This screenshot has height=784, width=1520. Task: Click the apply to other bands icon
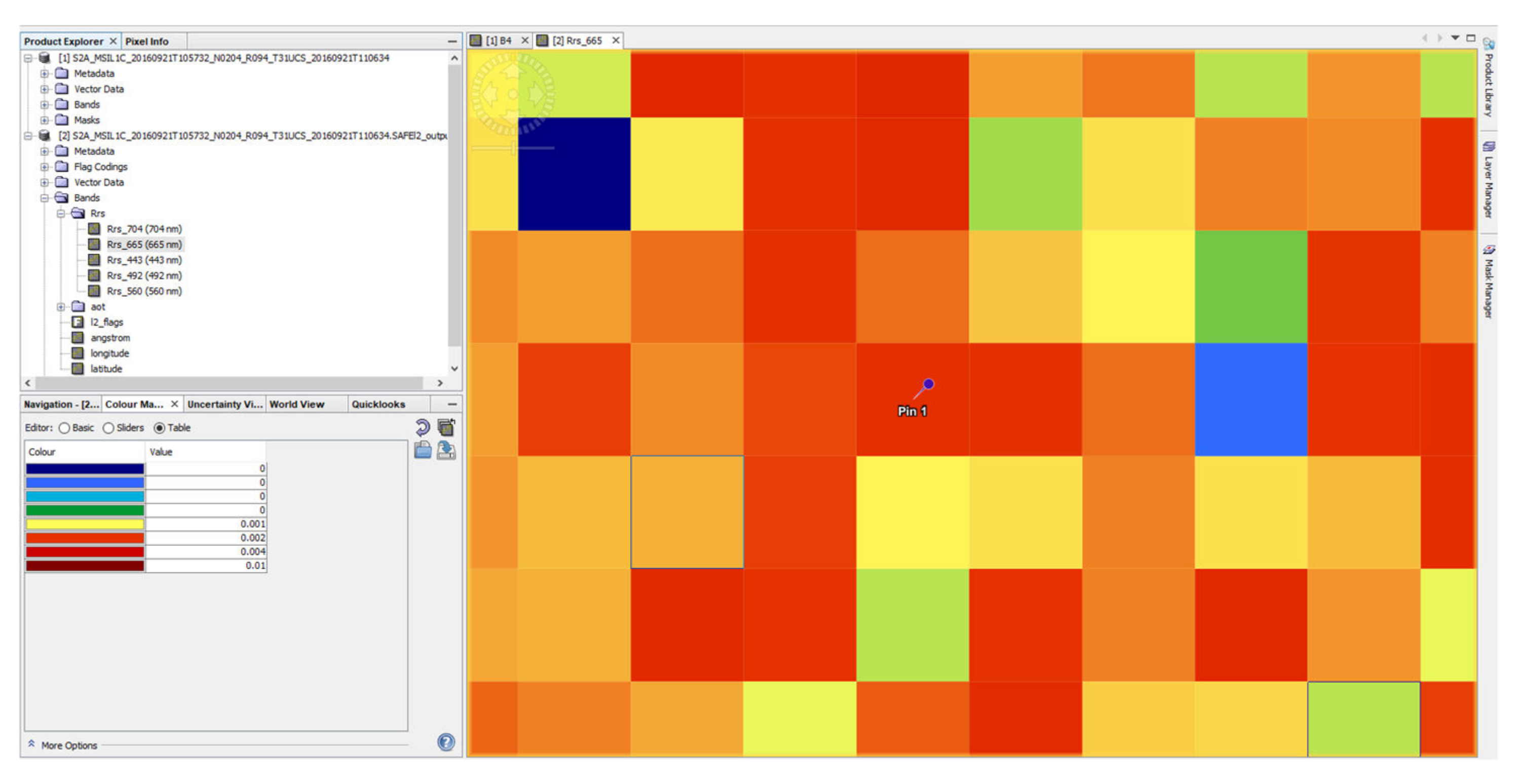[x=446, y=427]
